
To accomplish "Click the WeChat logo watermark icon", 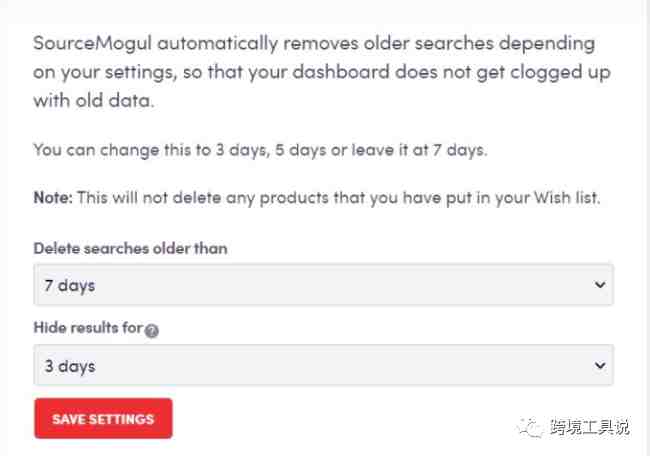I will [x=530, y=427].
